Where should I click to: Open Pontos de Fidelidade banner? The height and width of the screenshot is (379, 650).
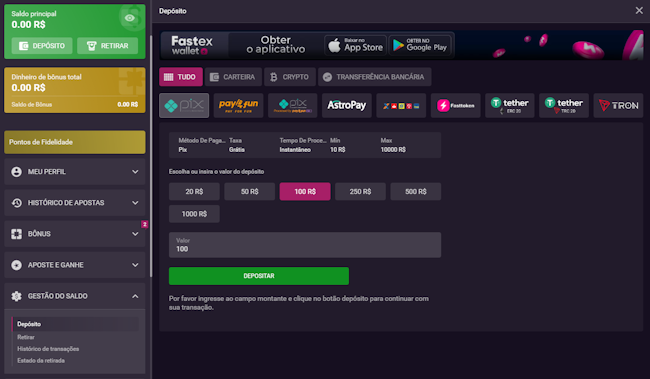pyautogui.click(x=75, y=142)
